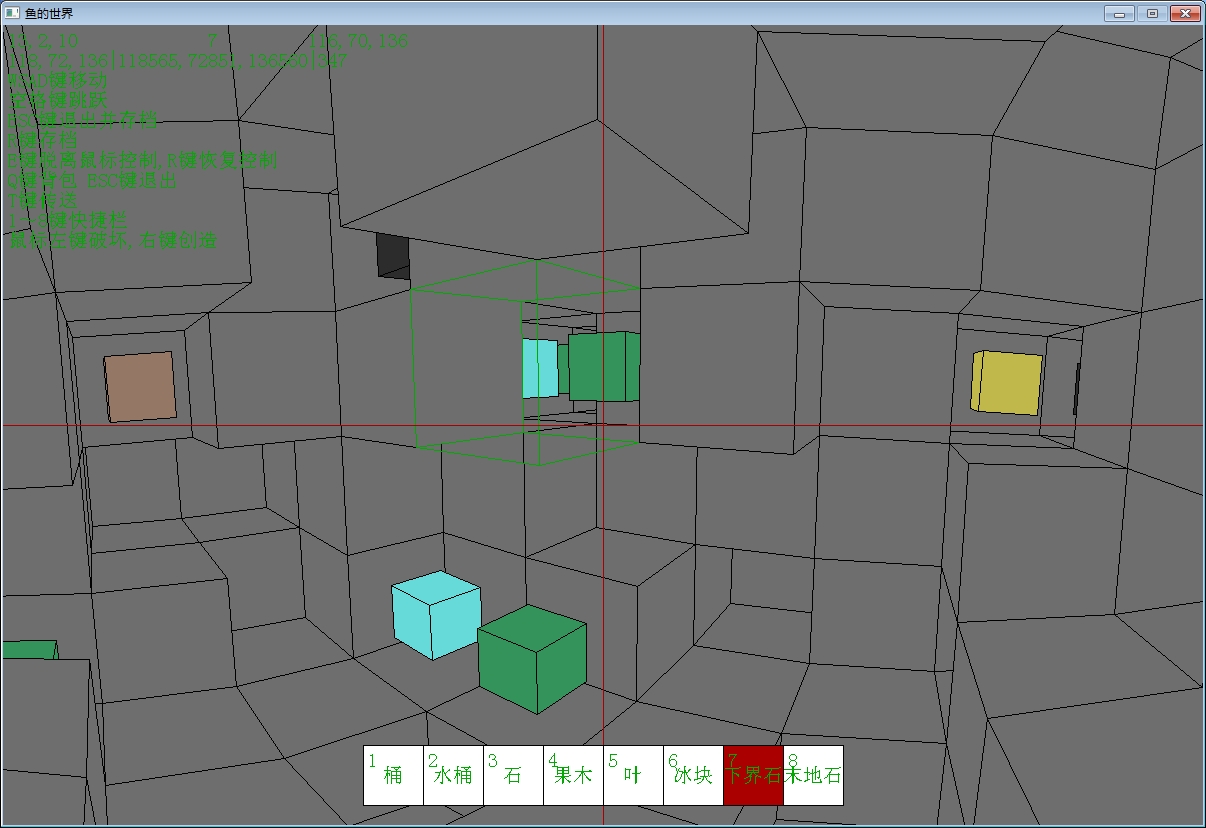1206x828 pixels.
Task: Pick the 果木 item in slot 4
Action: [573, 775]
